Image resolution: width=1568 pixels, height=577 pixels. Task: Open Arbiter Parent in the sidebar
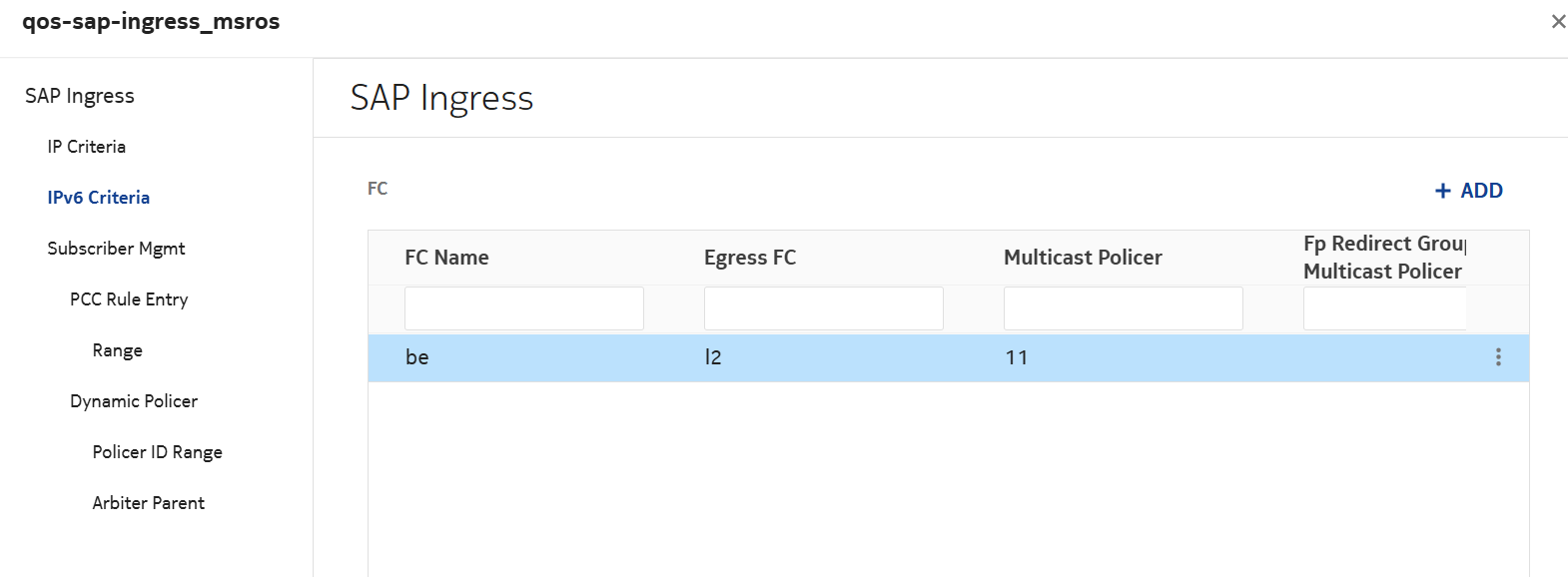[148, 503]
